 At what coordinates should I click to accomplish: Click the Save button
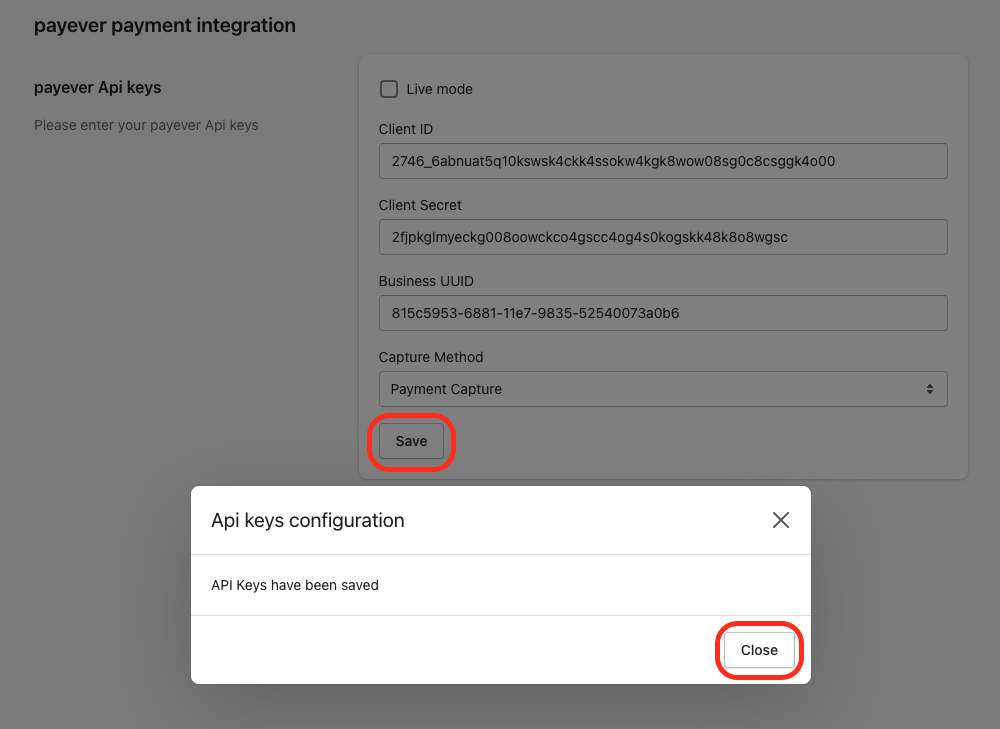(x=411, y=441)
